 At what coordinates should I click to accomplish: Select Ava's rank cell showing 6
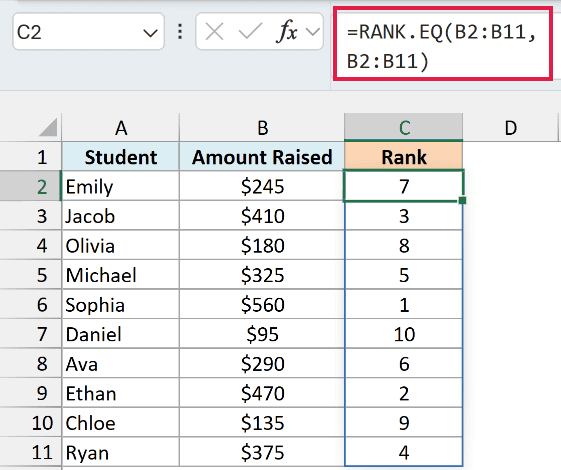[404, 363]
